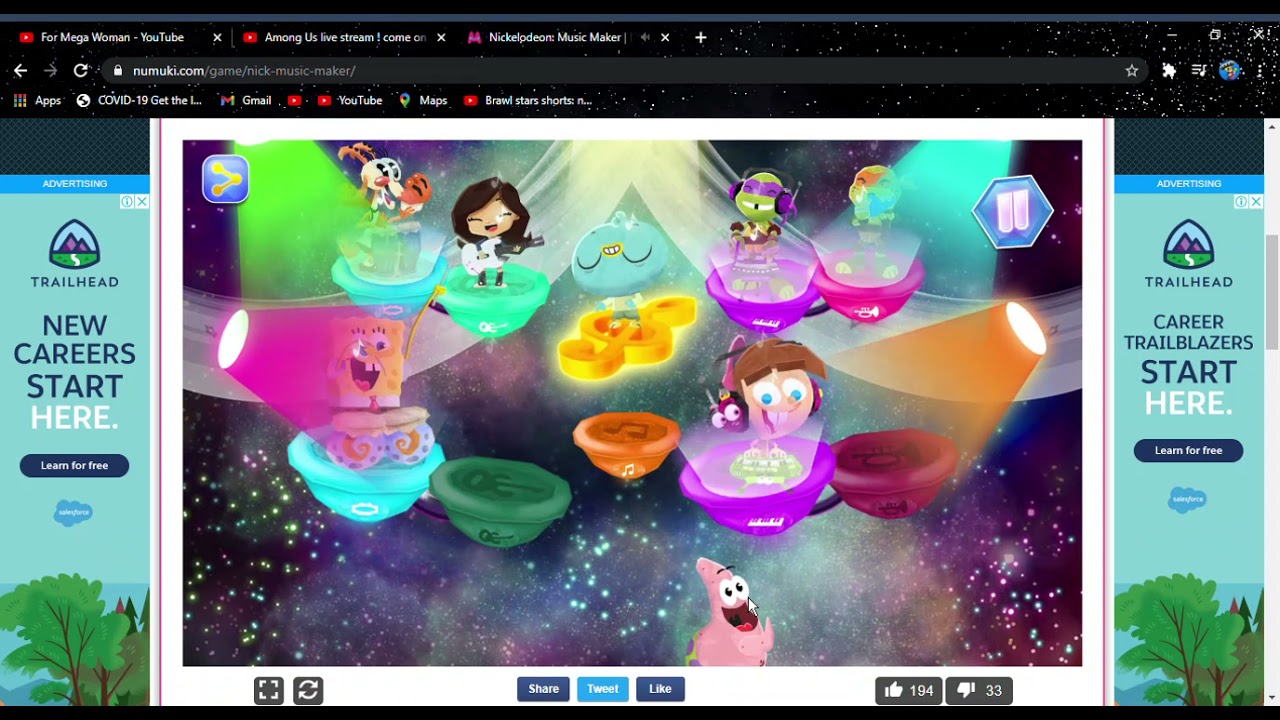The image size is (1280, 720).
Task: Go back to previous page
Action: click(20, 70)
